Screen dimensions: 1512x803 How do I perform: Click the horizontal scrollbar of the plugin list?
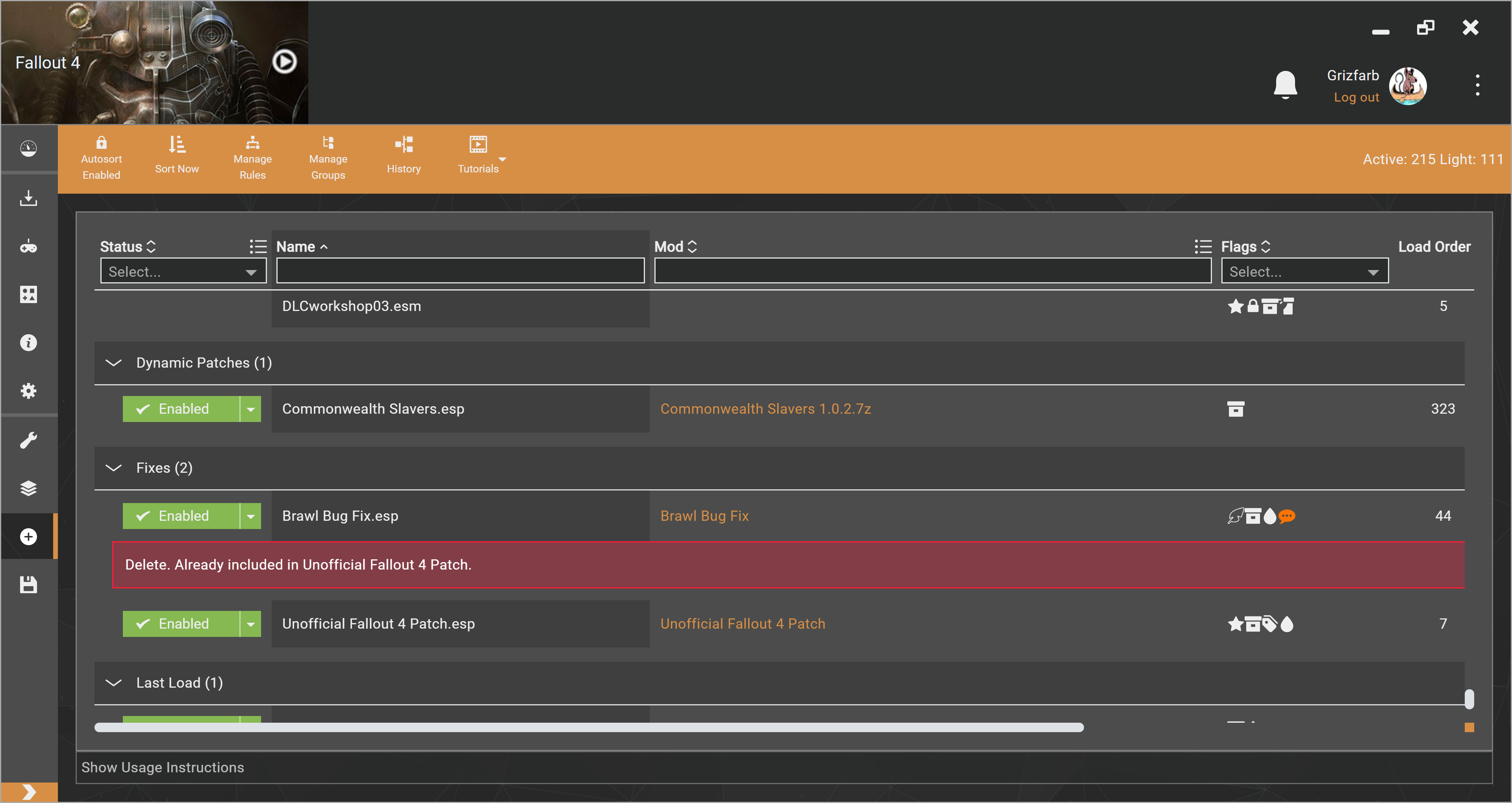pyautogui.click(x=589, y=727)
